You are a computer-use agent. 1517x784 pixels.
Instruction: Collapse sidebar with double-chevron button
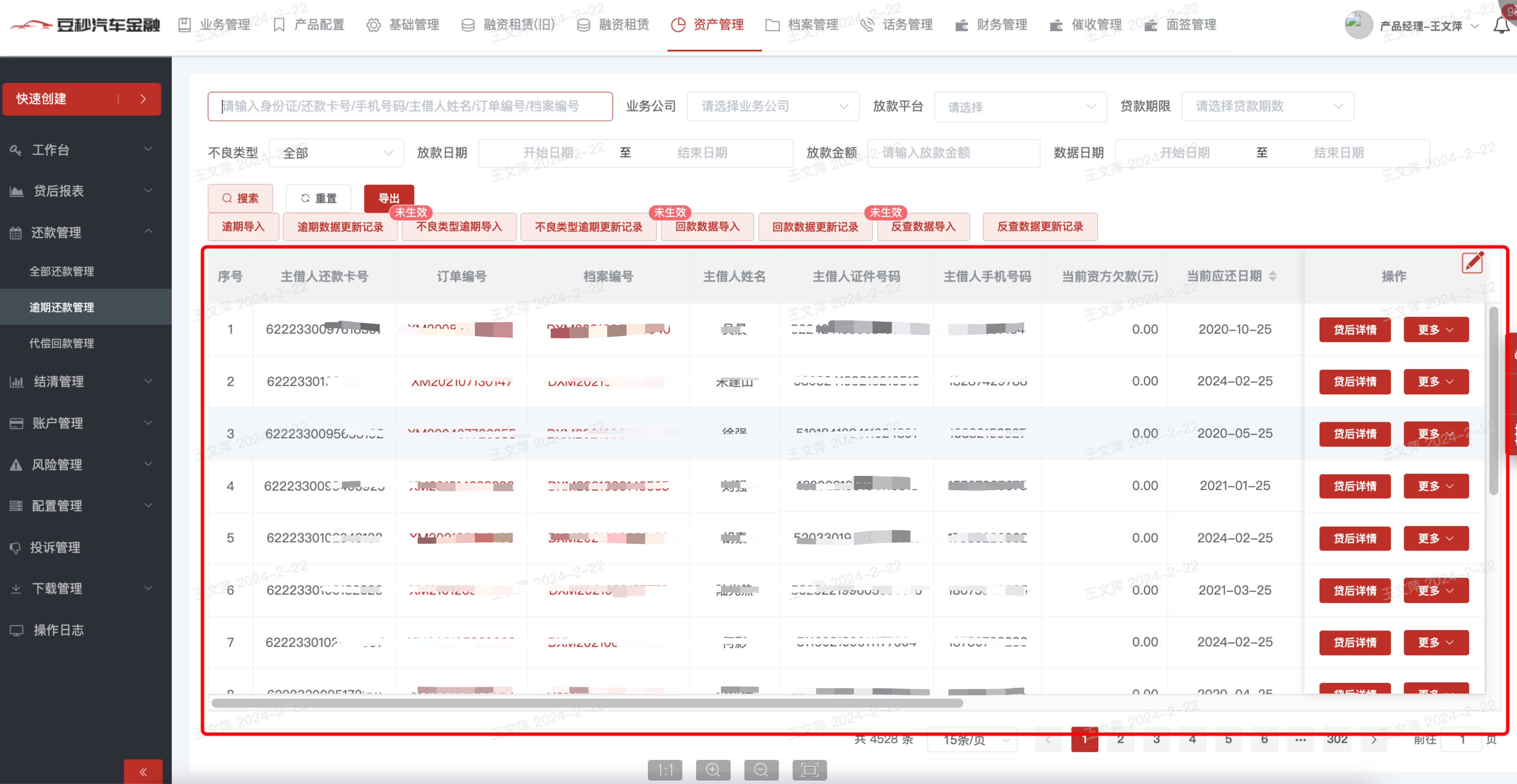143,772
